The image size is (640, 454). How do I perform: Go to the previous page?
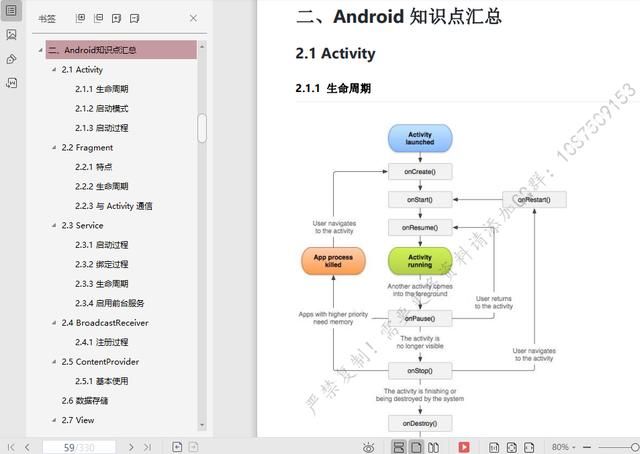pos(27,447)
